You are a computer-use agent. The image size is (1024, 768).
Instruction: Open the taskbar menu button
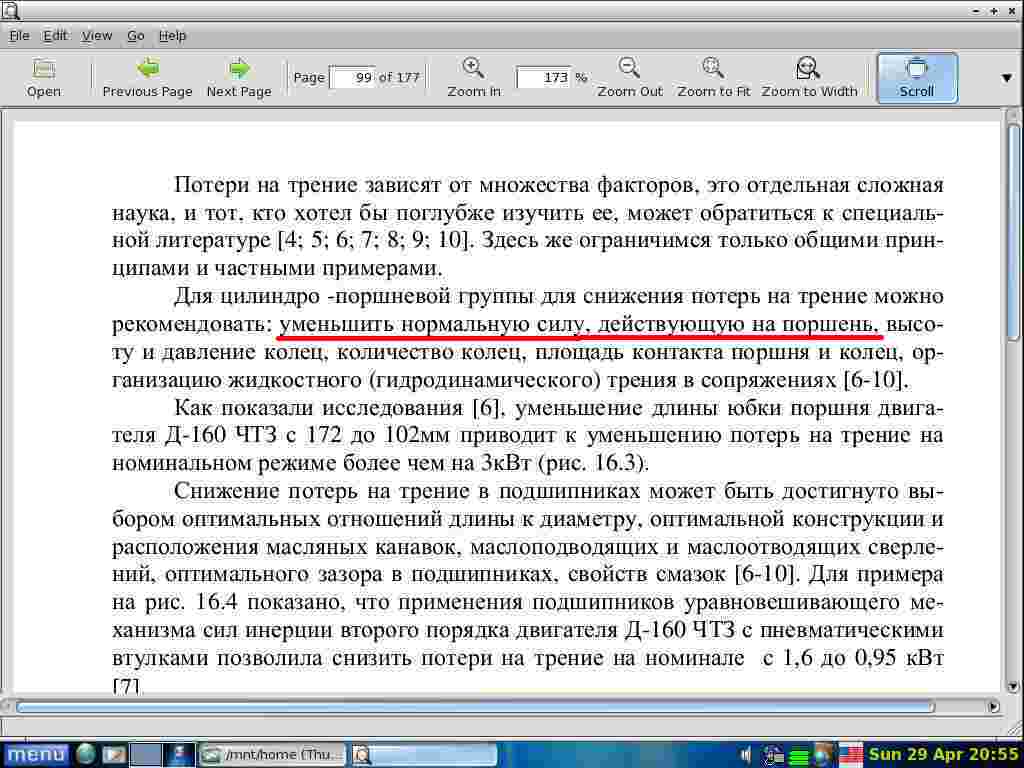tap(36, 755)
